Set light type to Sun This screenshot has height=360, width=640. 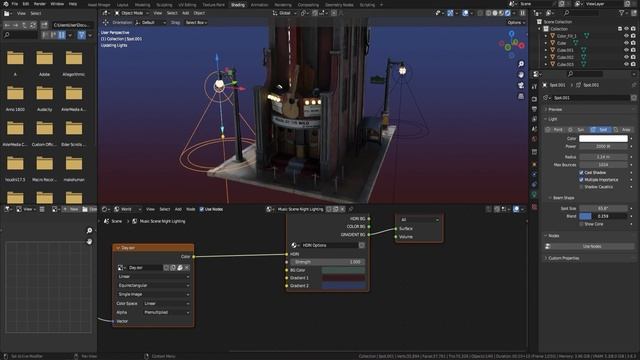577,130
